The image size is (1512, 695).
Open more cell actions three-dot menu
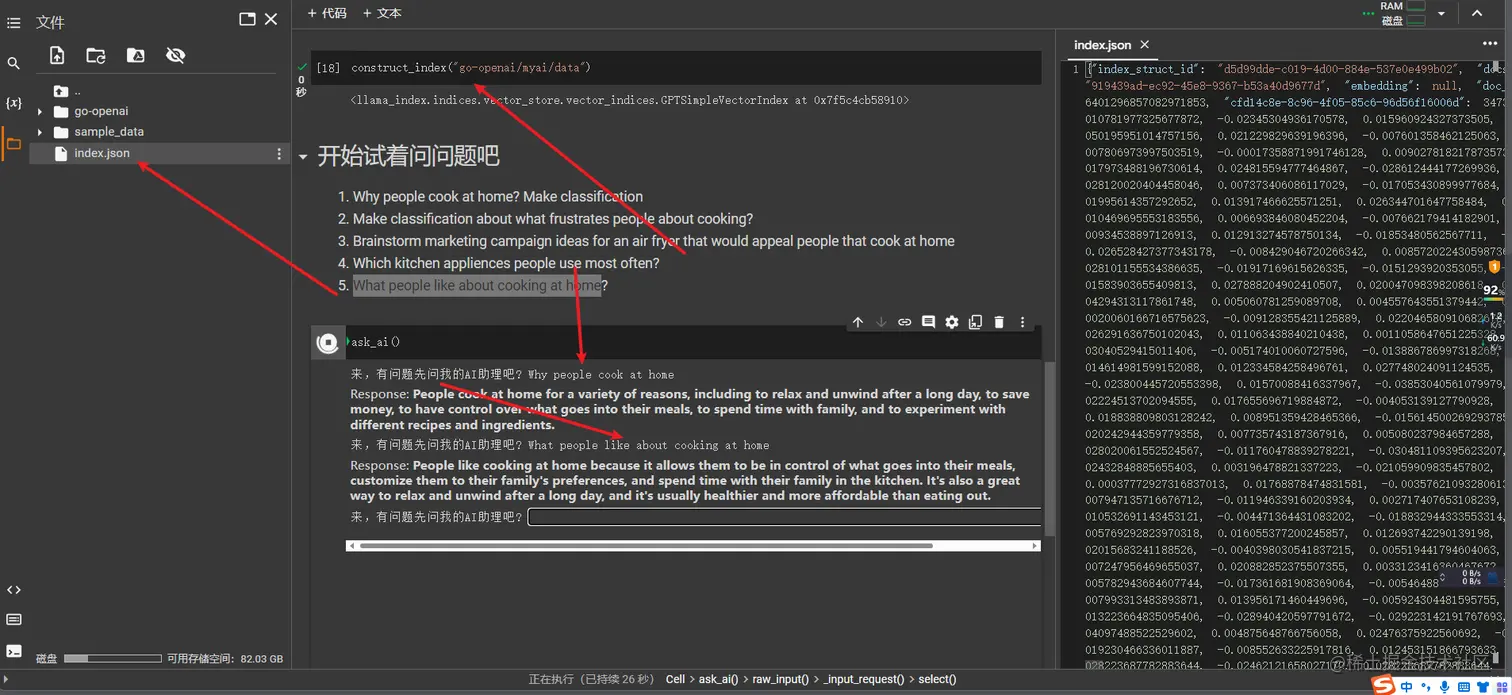pos(1022,322)
